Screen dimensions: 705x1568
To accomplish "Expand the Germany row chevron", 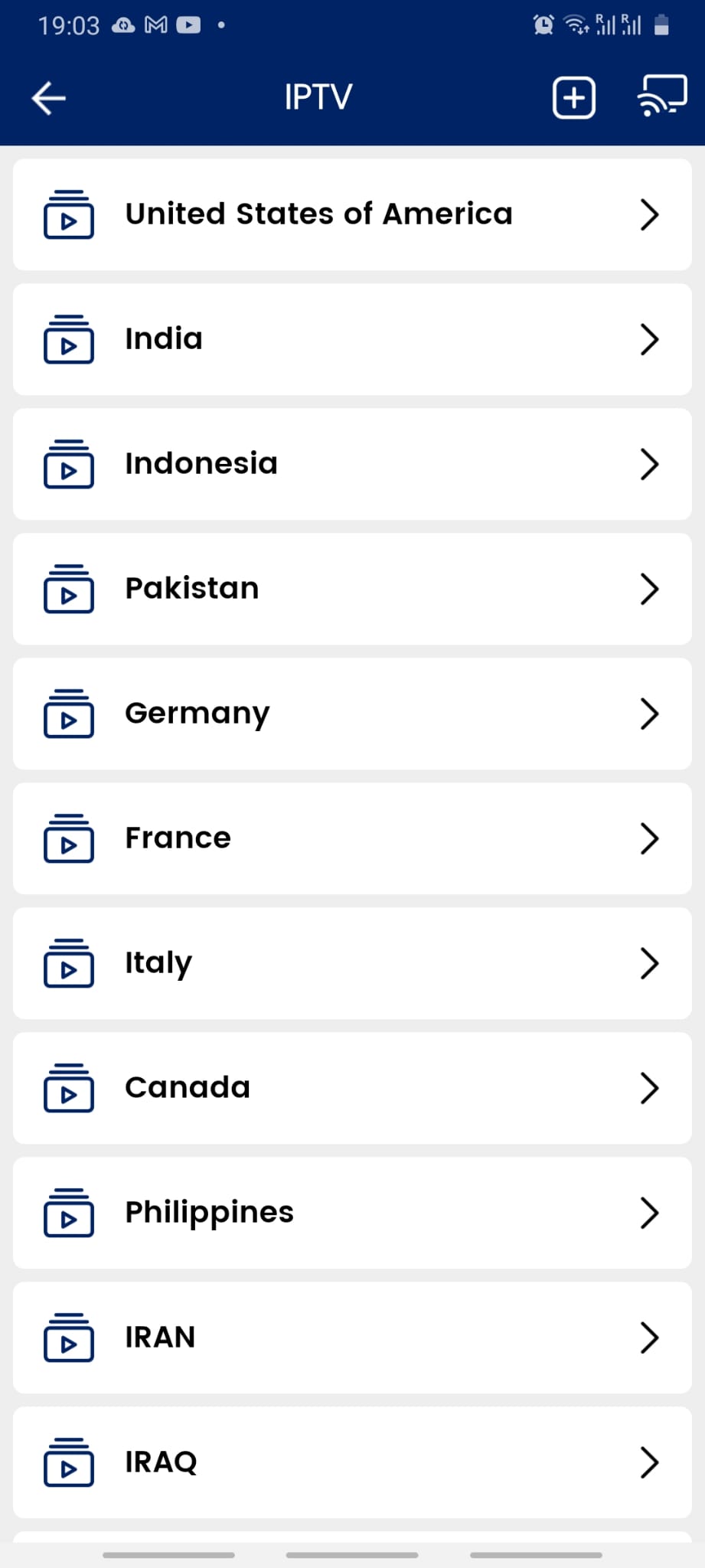I will pyautogui.click(x=649, y=714).
